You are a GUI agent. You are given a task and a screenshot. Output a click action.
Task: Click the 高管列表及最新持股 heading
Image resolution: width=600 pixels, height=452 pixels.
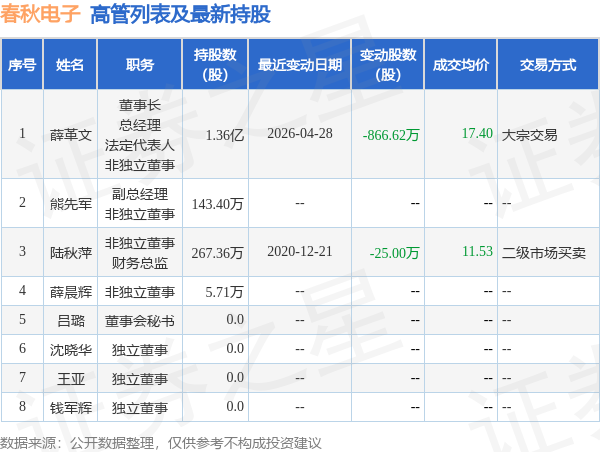tap(180, 15)
